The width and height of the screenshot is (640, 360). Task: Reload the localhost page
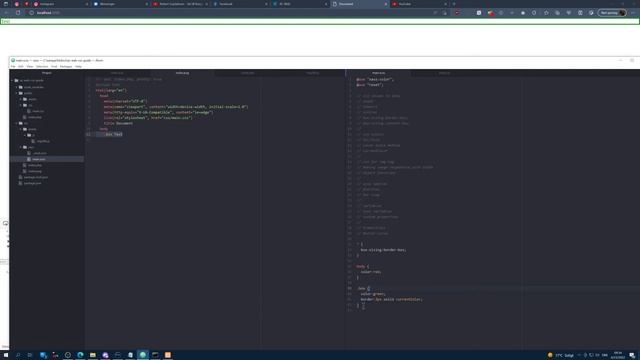tap(18, 13)
